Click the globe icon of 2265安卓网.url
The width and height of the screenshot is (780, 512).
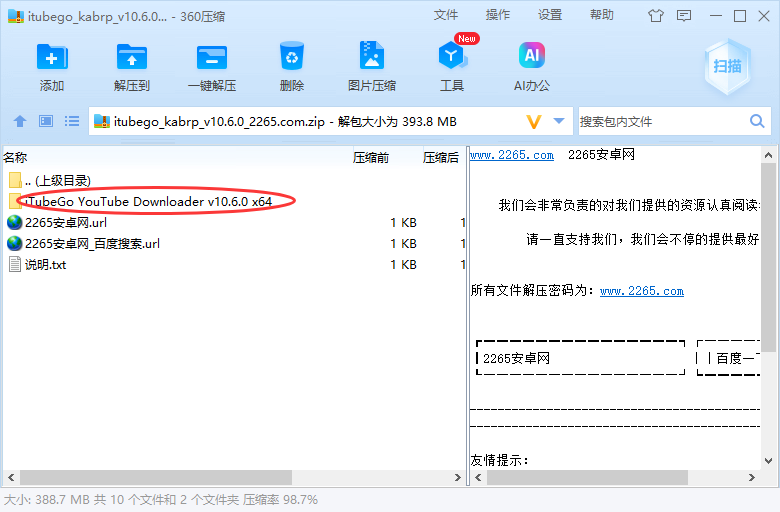(x=15, y=222)
